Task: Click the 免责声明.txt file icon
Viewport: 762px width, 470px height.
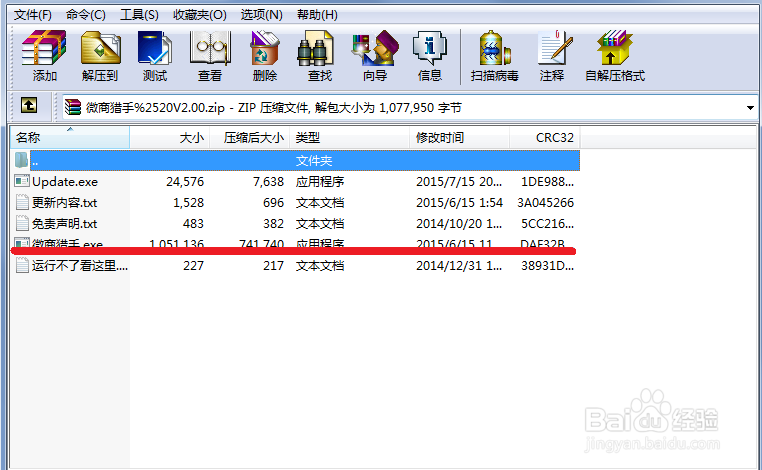Action: pos(22,223)
